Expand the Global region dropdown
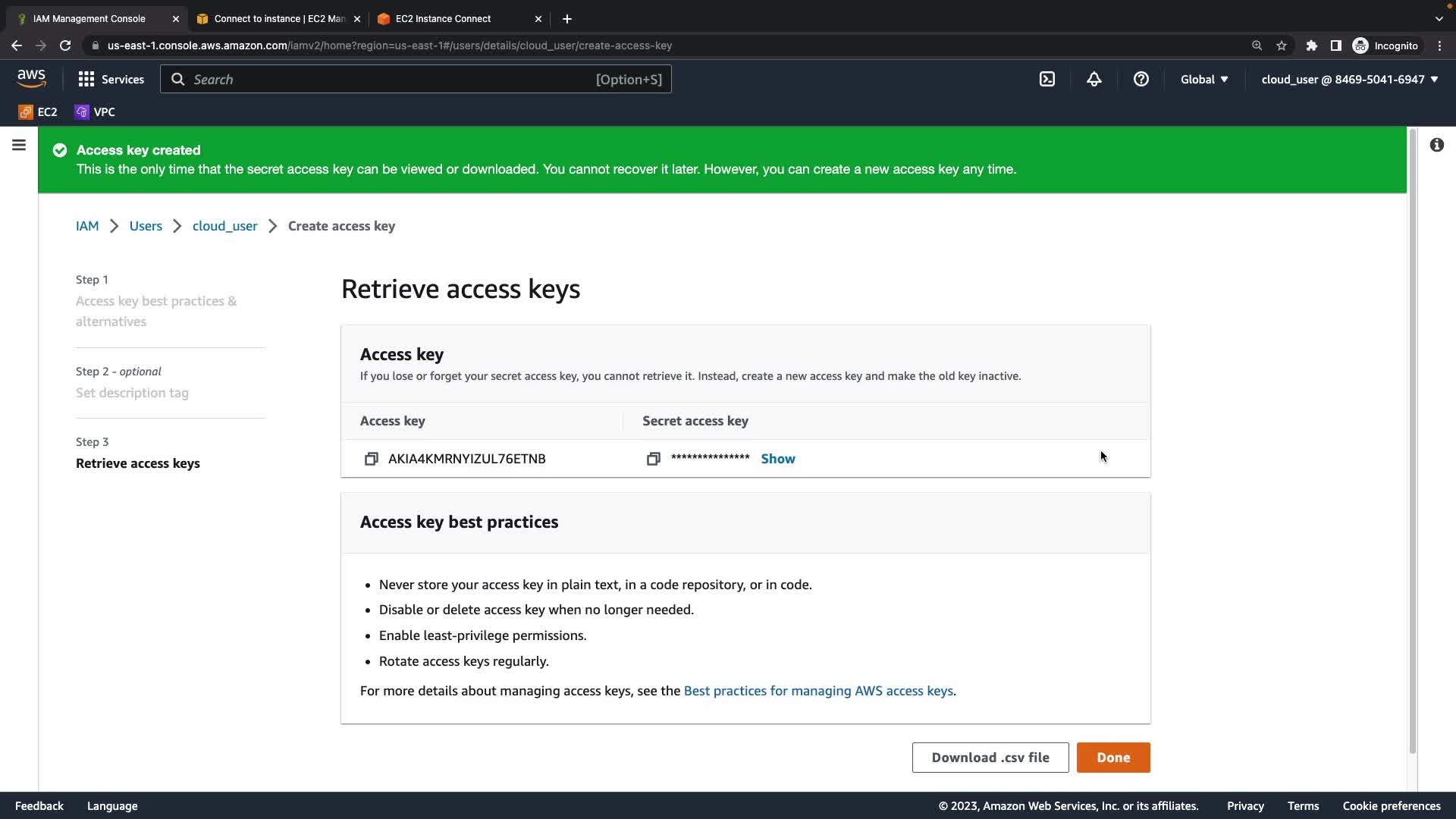The width and height of the screenshot is (1456, 819). click(x=1203, y=80)
